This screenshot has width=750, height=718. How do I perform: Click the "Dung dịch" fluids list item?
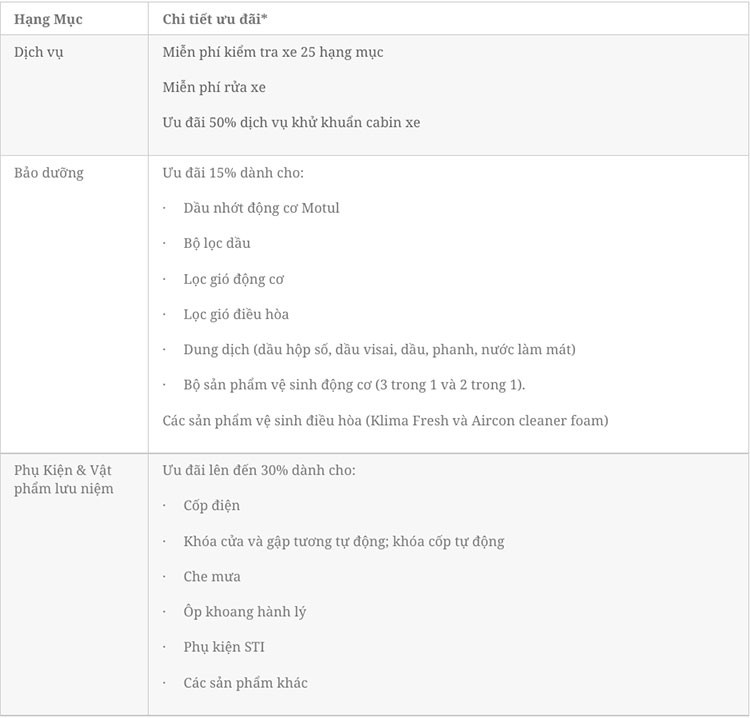point(379,349)
